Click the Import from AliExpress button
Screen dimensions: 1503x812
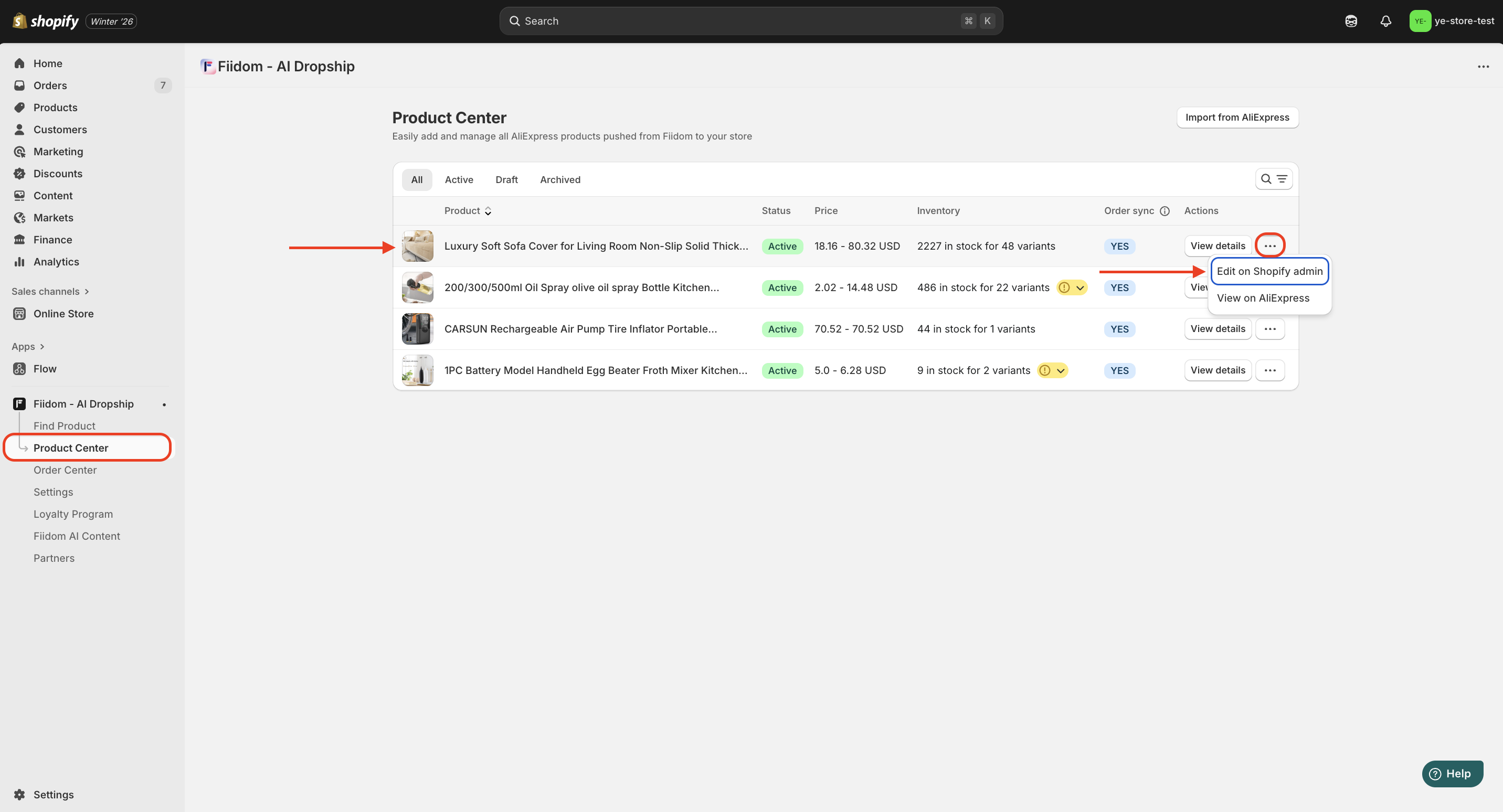tap(1237, 117)
